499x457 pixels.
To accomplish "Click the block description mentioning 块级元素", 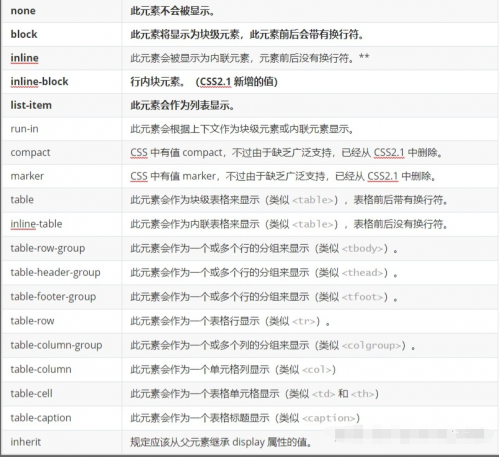I will (247, 34).
